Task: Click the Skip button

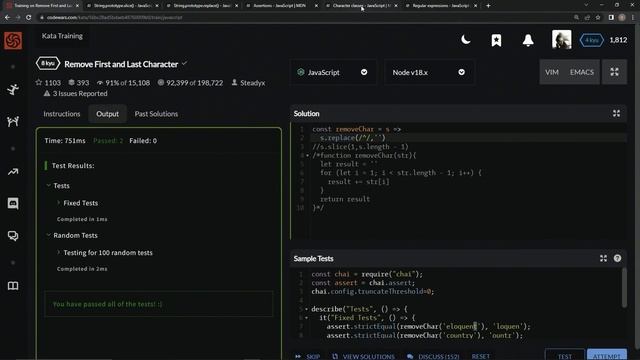Action: point(308,356)
